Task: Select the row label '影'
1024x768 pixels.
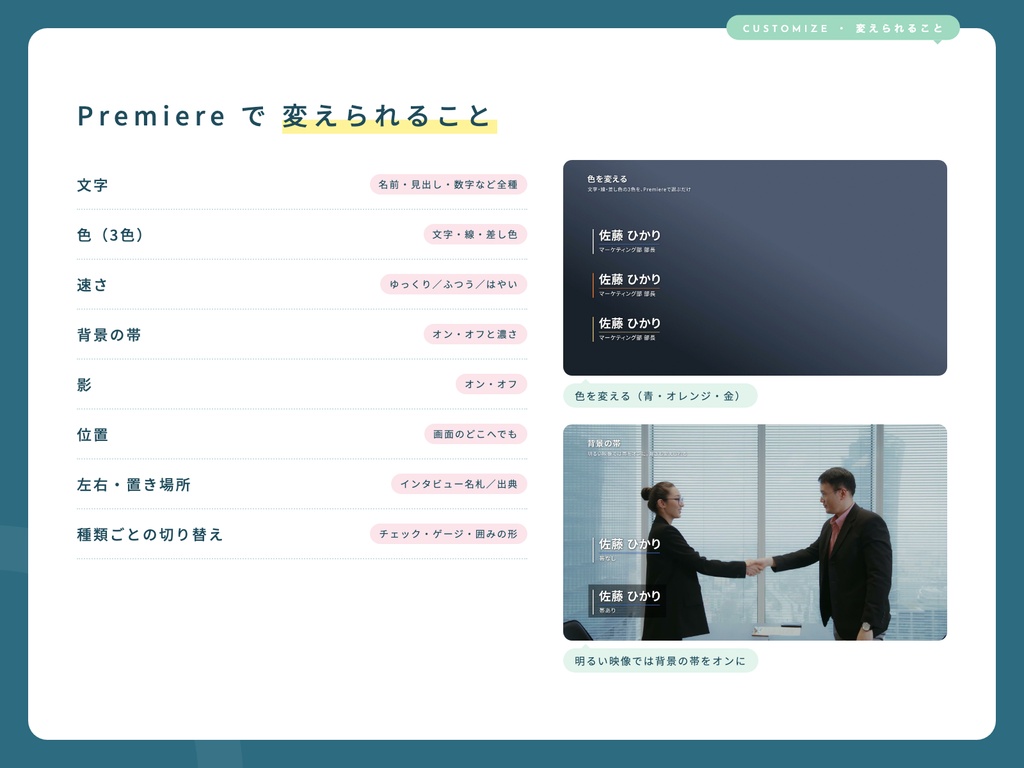Action: 84,385
